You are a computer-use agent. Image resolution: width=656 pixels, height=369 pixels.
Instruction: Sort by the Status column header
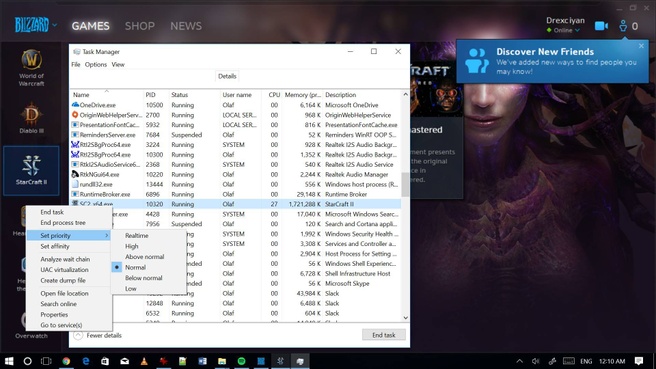[x=194, y=95]
